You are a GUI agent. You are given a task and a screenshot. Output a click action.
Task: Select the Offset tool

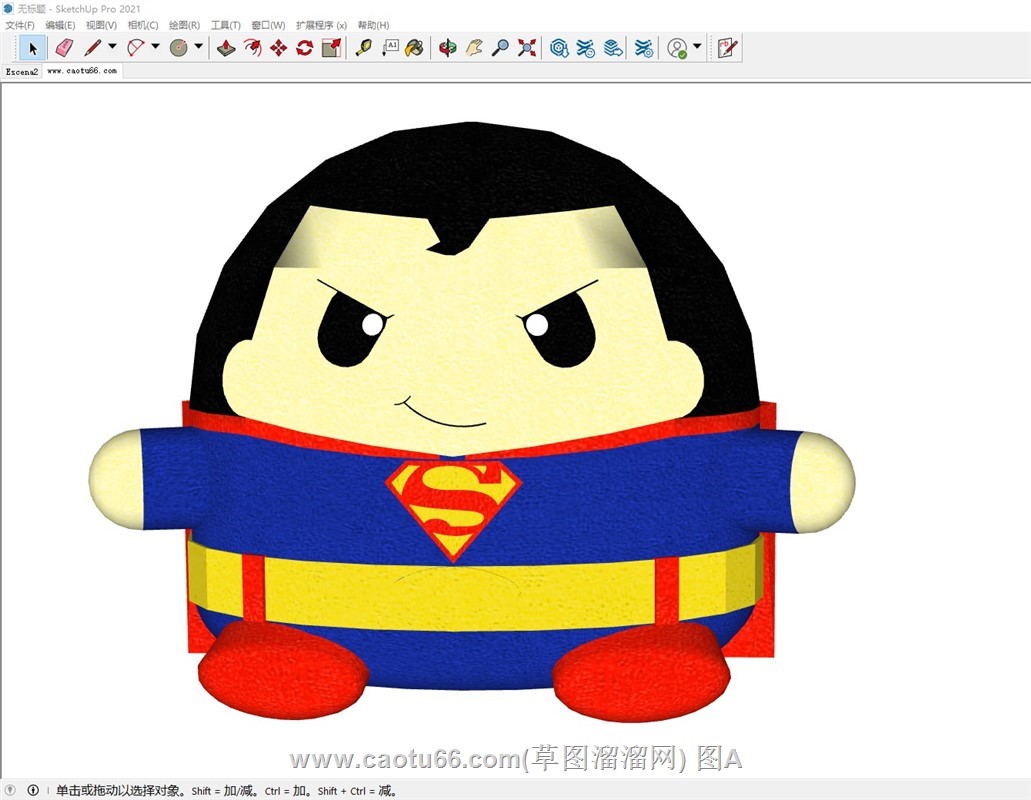point(252,48)
